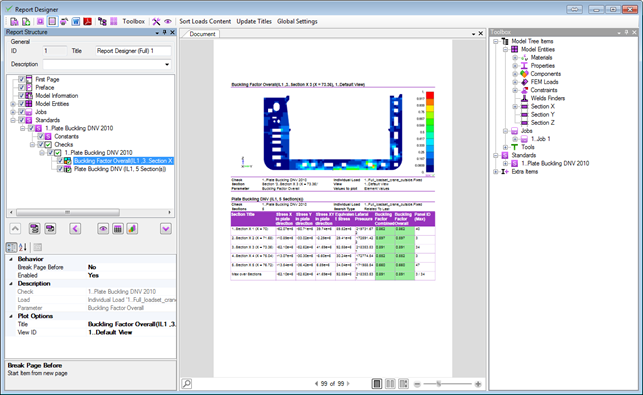Open the search magnifier in document viewer
Image resolution: width=643 pixels, height=395 pixels.
[x=187, y=384]
